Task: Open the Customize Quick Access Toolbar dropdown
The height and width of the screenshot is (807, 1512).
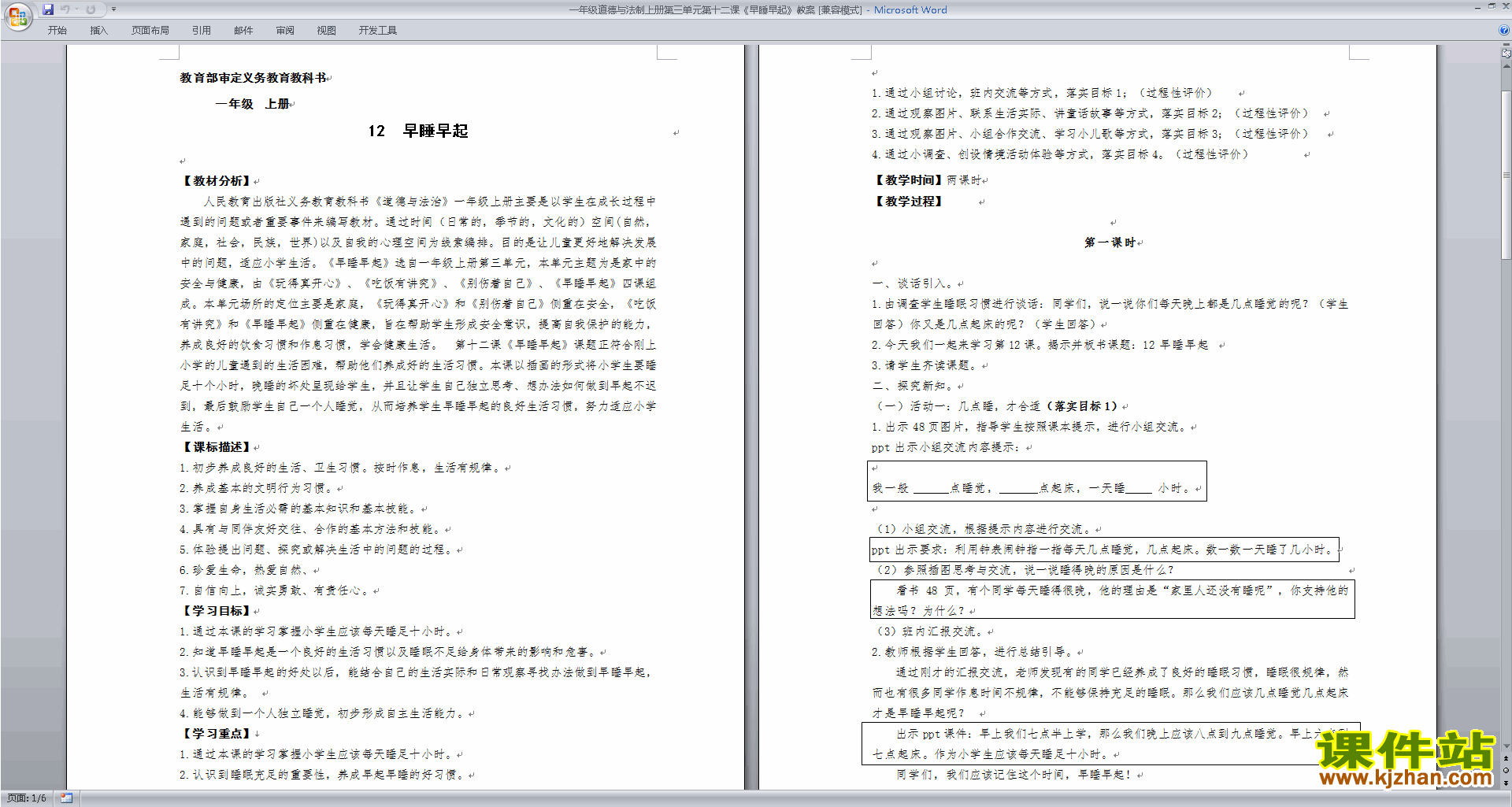Action: tap(113, 9)
